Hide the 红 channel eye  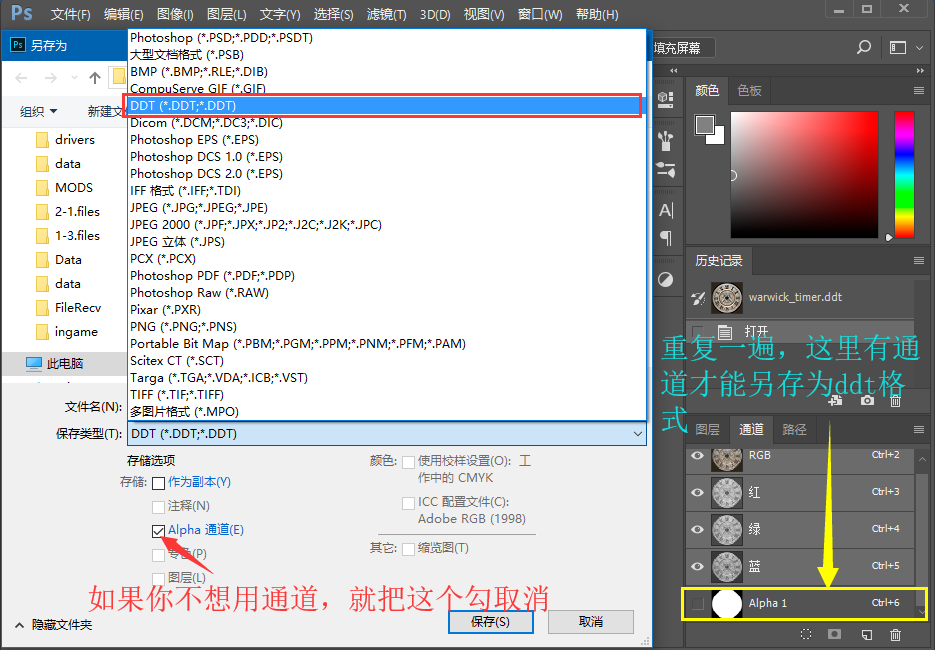(x=697, y=493)
